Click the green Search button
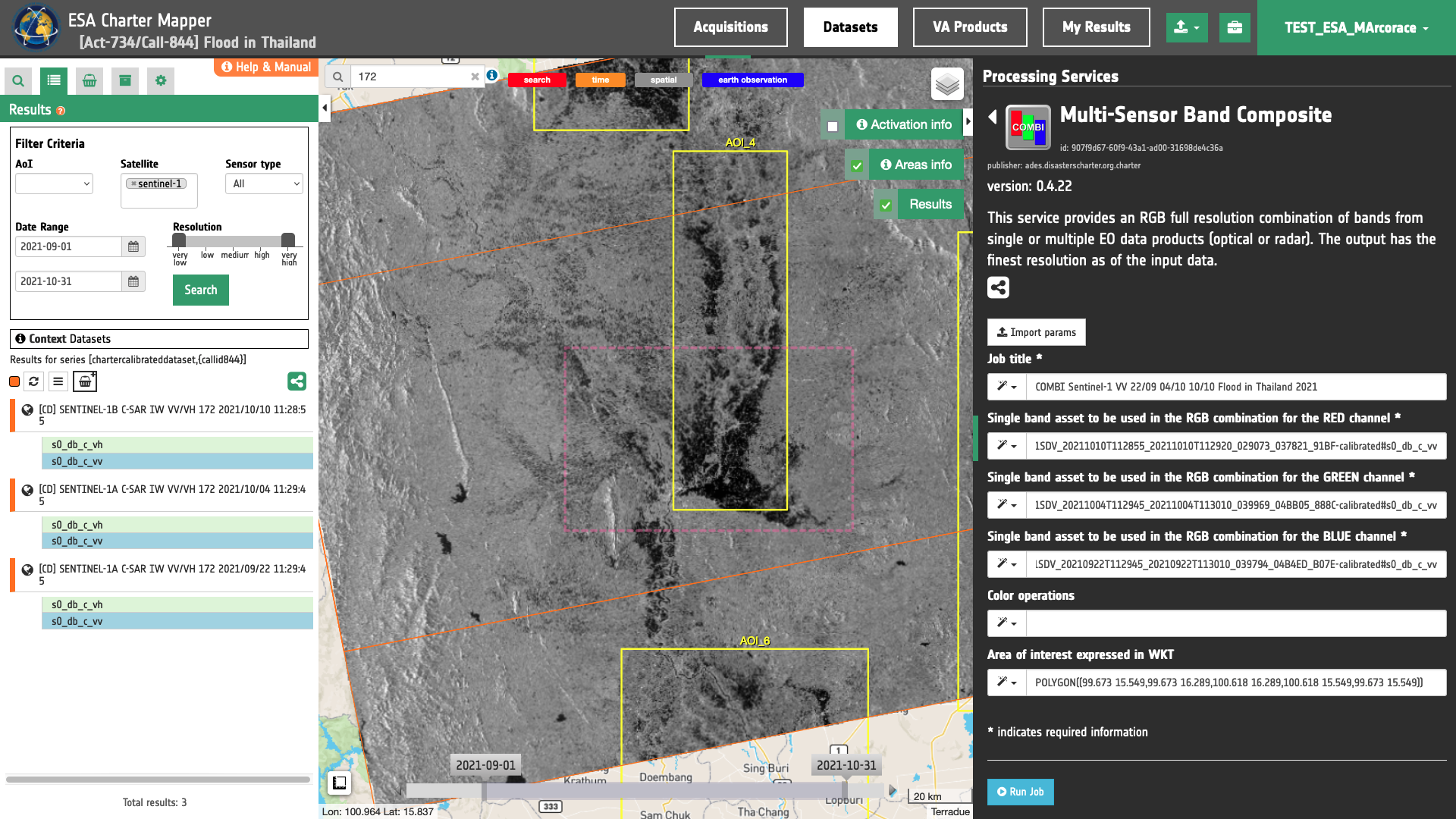The height and width of the screenshot is (819, 1456). point(201,290)
